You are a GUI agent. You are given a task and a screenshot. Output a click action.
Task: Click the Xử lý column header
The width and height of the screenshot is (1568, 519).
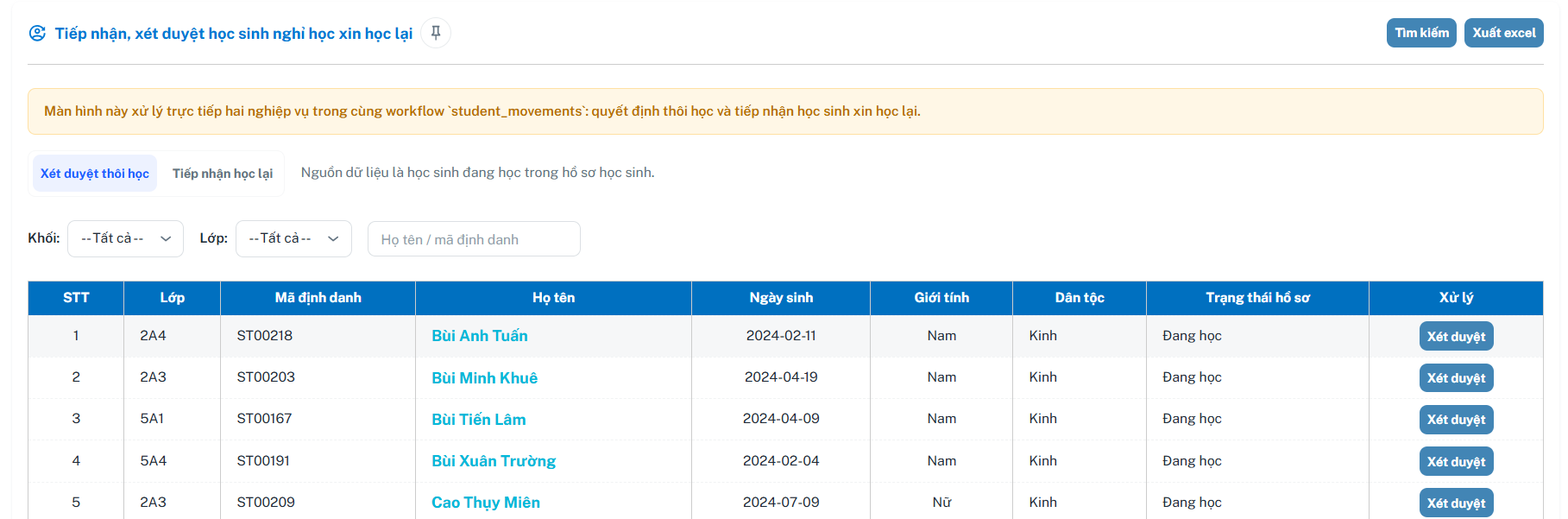point(1456,298)
